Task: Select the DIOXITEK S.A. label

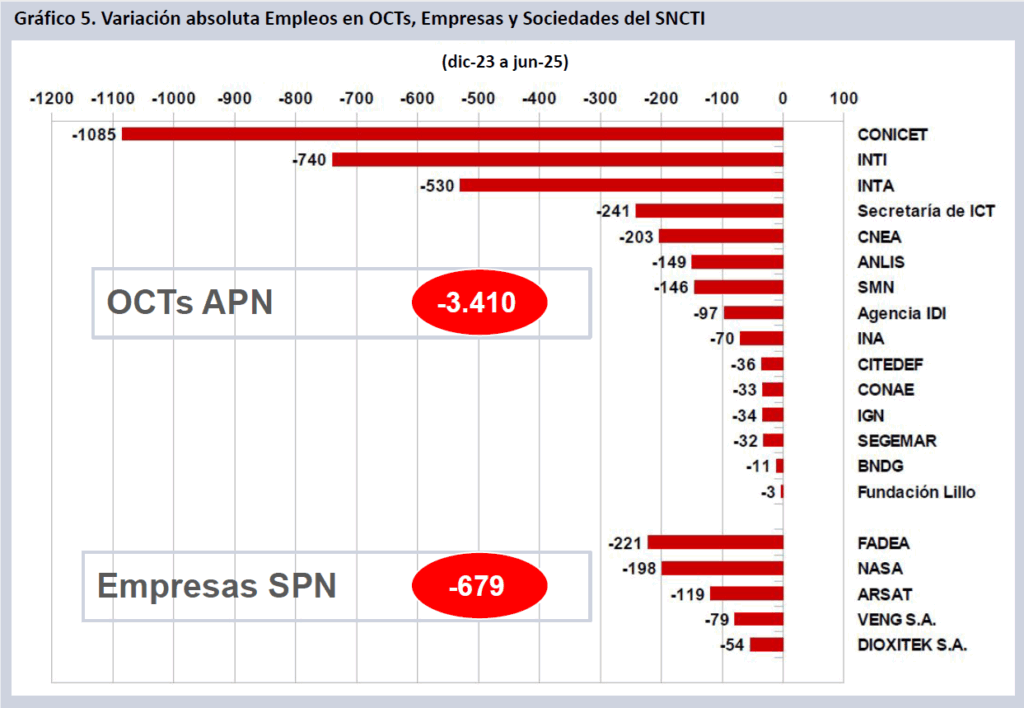Action: 912,646
